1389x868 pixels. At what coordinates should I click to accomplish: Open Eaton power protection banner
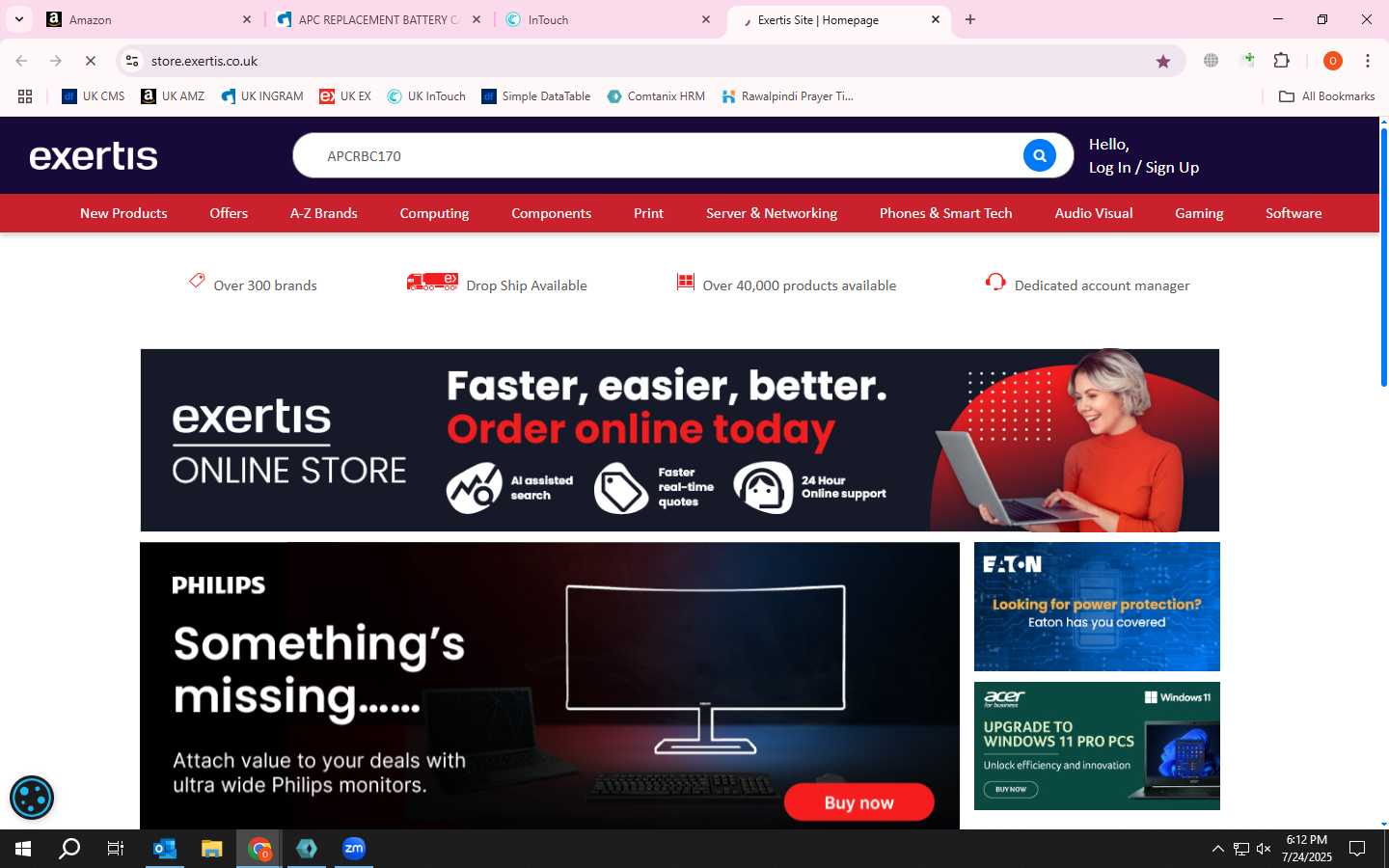(1097, 607)
